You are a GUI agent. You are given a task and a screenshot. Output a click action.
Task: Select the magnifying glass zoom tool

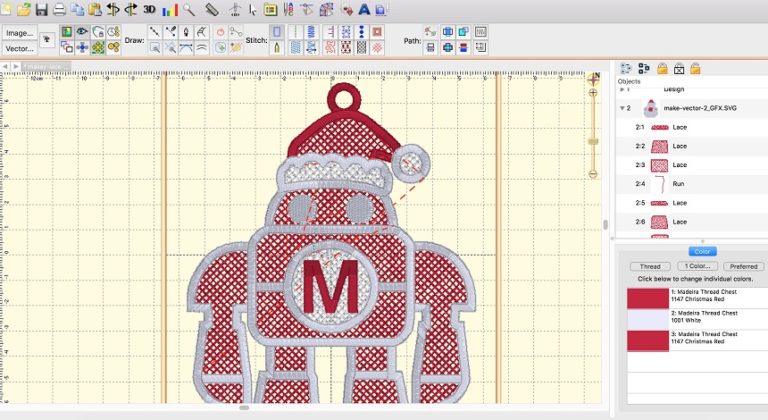pos(188,9)
